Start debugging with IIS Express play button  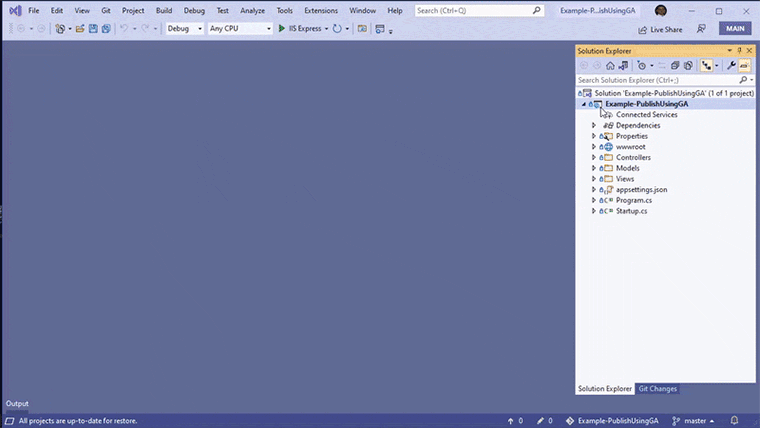[282, 28]
